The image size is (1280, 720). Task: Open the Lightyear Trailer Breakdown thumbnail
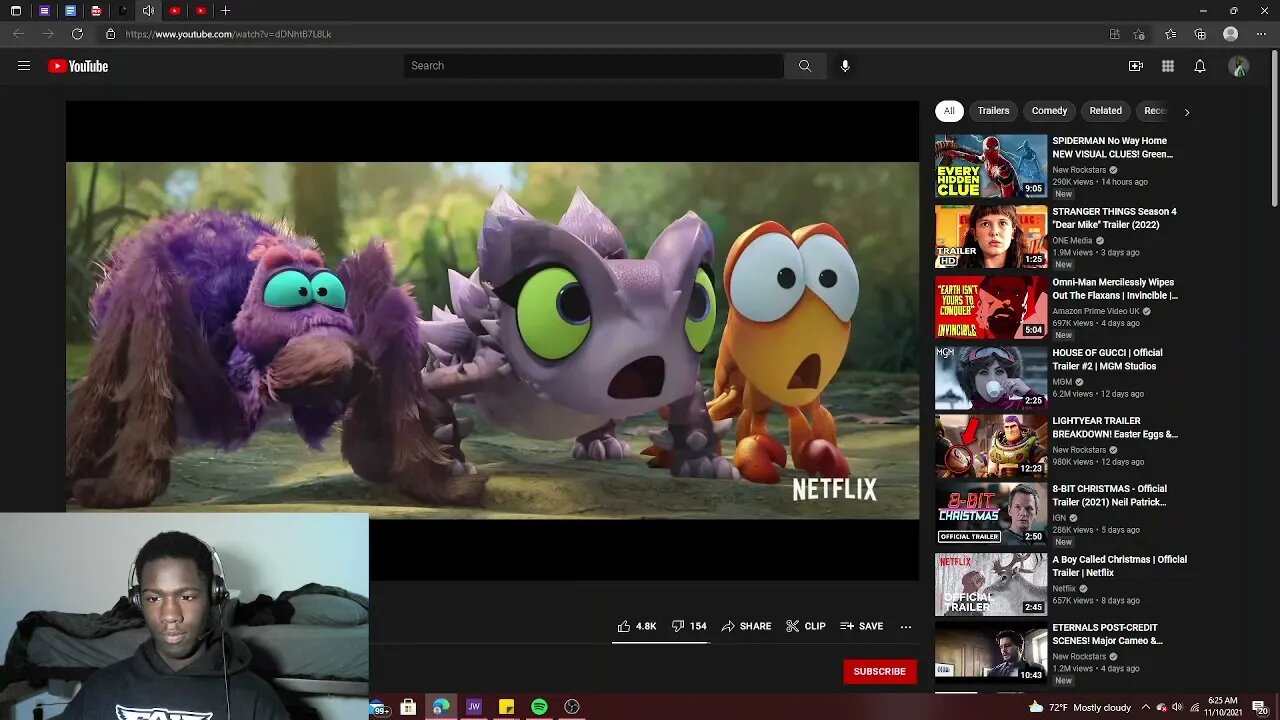coord(991,446)
